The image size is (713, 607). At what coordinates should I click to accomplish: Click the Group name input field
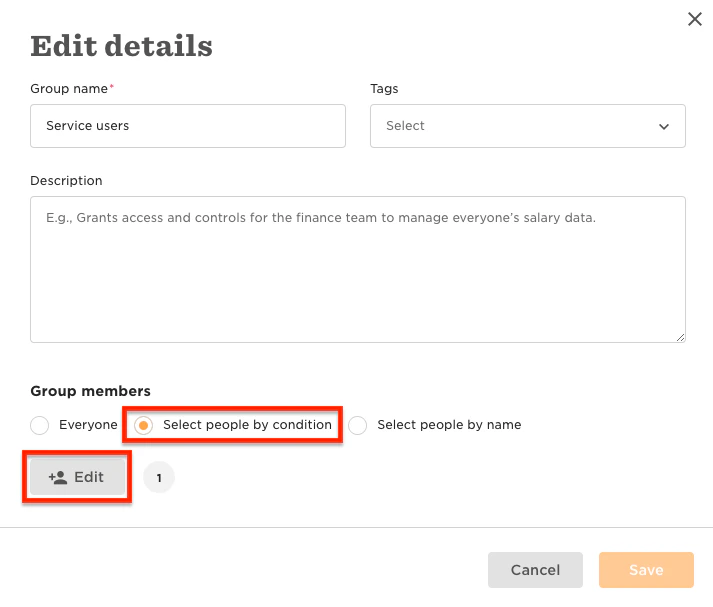[x=188, y=126]
